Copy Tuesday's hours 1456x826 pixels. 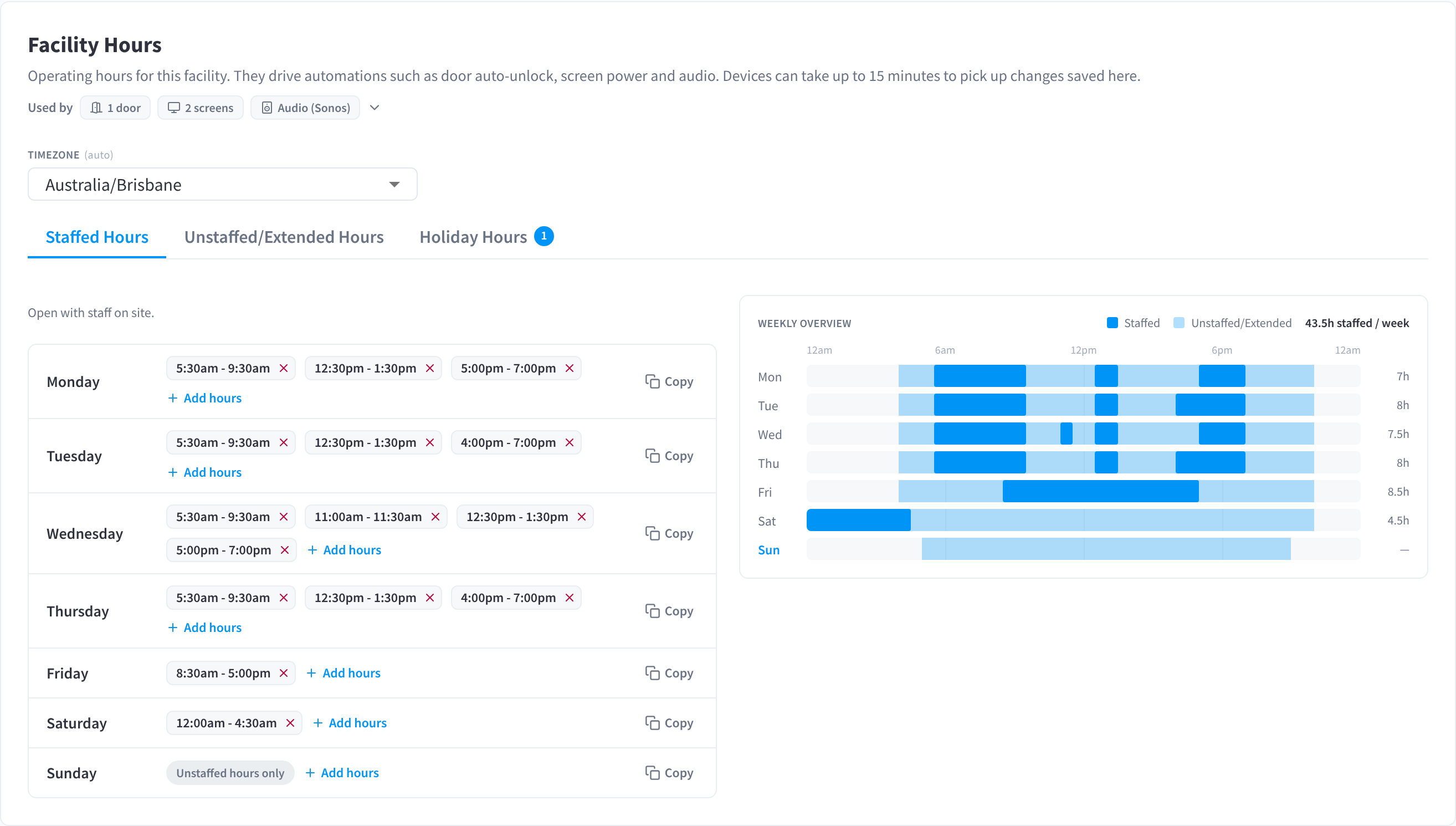point(669,456)
